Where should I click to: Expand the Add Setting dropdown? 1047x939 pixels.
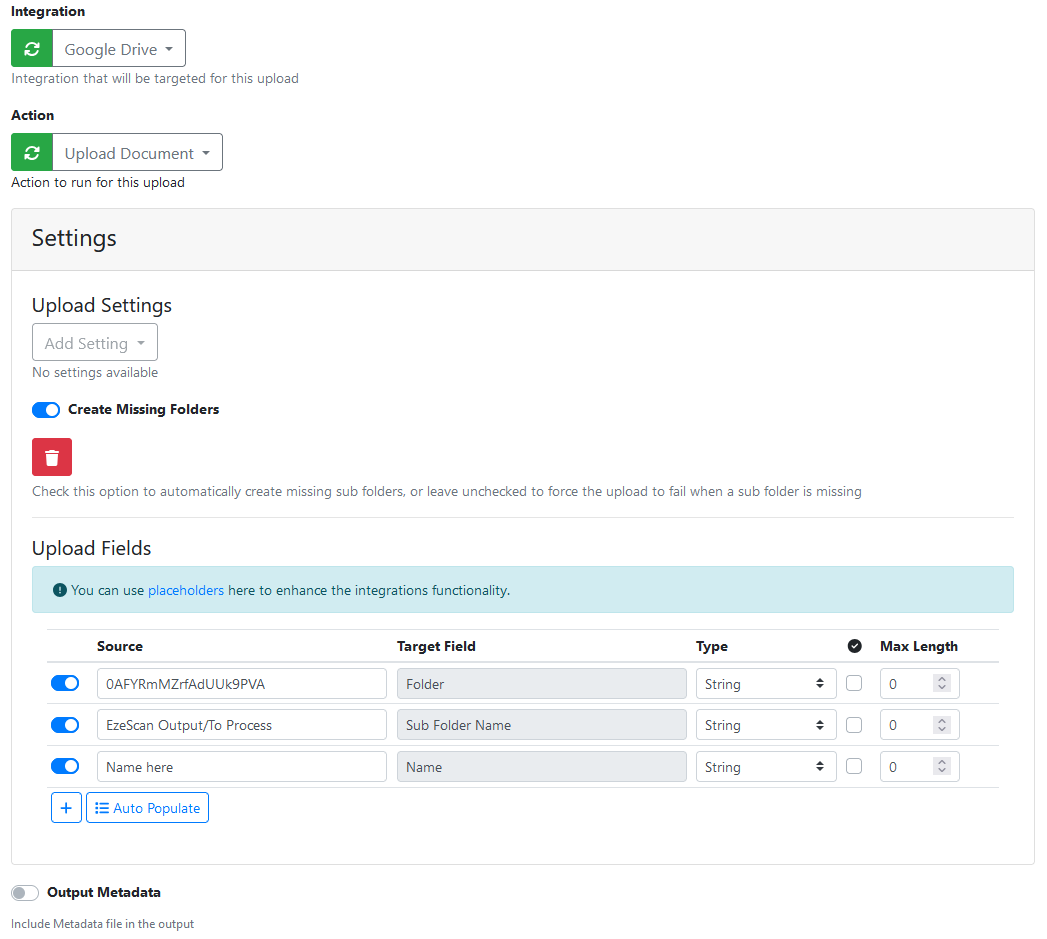click(95, 343)
